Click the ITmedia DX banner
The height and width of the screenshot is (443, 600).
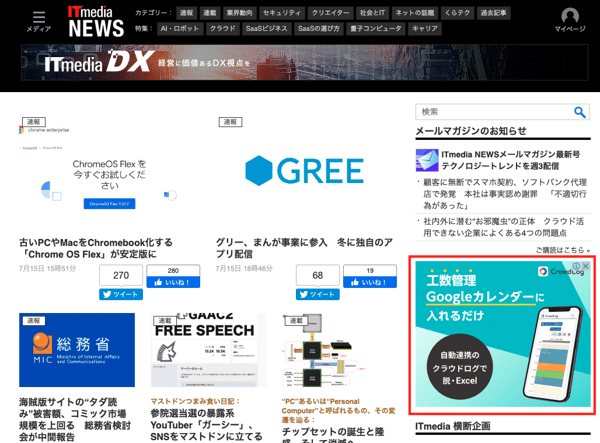point(304,62)
